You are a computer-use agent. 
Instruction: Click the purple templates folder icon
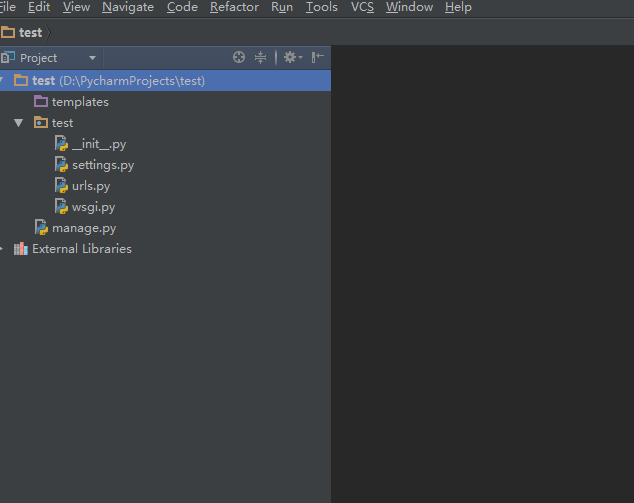[x=41, y=101]
